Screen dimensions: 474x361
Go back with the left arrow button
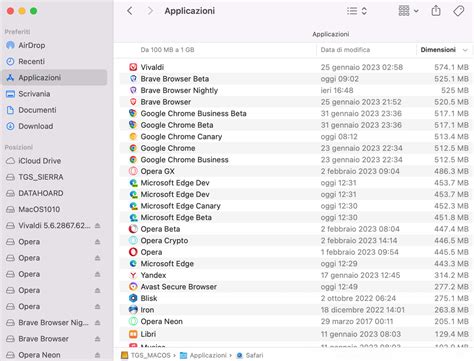130,11
